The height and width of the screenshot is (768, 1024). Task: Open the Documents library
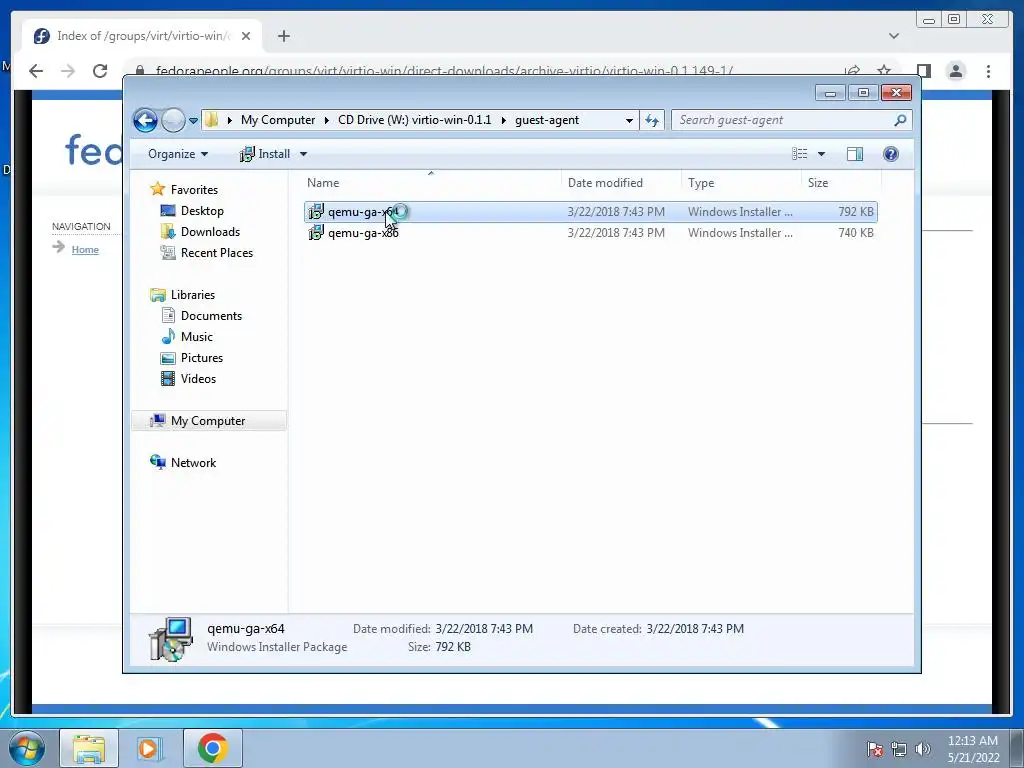[x=211, y=315]
